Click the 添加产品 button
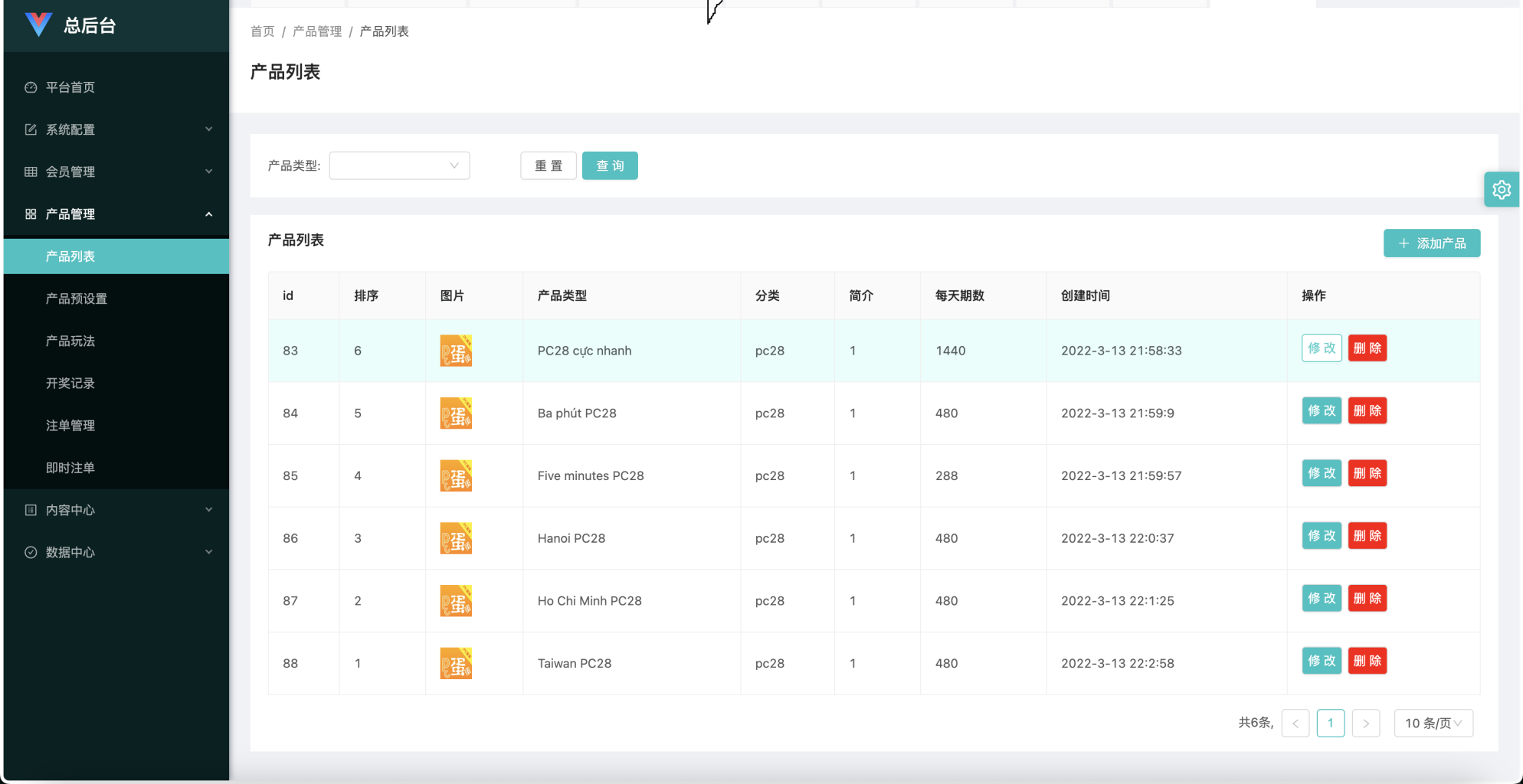 [x=1432, y=243]
